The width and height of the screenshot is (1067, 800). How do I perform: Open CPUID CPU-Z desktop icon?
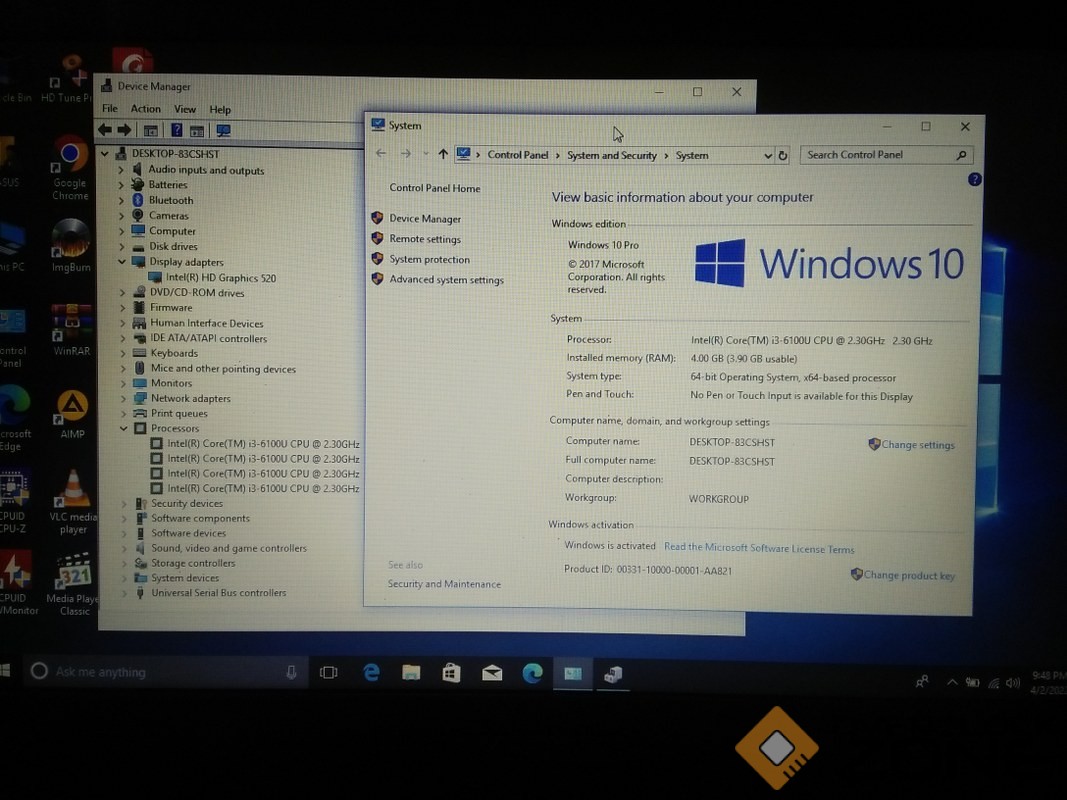(x=13, y=501)
